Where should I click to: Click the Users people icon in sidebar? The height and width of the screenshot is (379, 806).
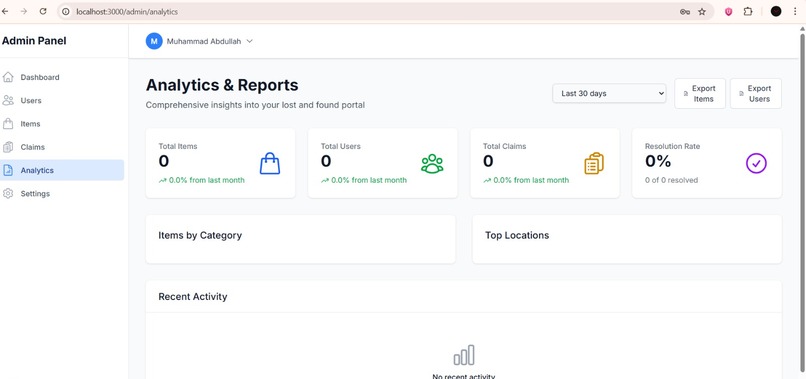click(8, 100)
